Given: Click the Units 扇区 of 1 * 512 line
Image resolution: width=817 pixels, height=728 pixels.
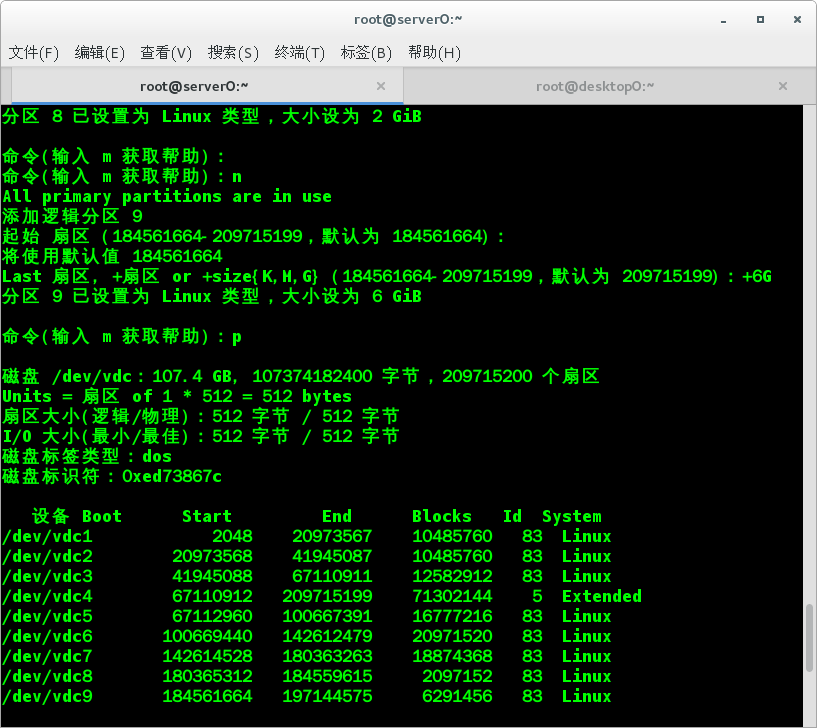Looking at the screenshot, I should 177,397.
